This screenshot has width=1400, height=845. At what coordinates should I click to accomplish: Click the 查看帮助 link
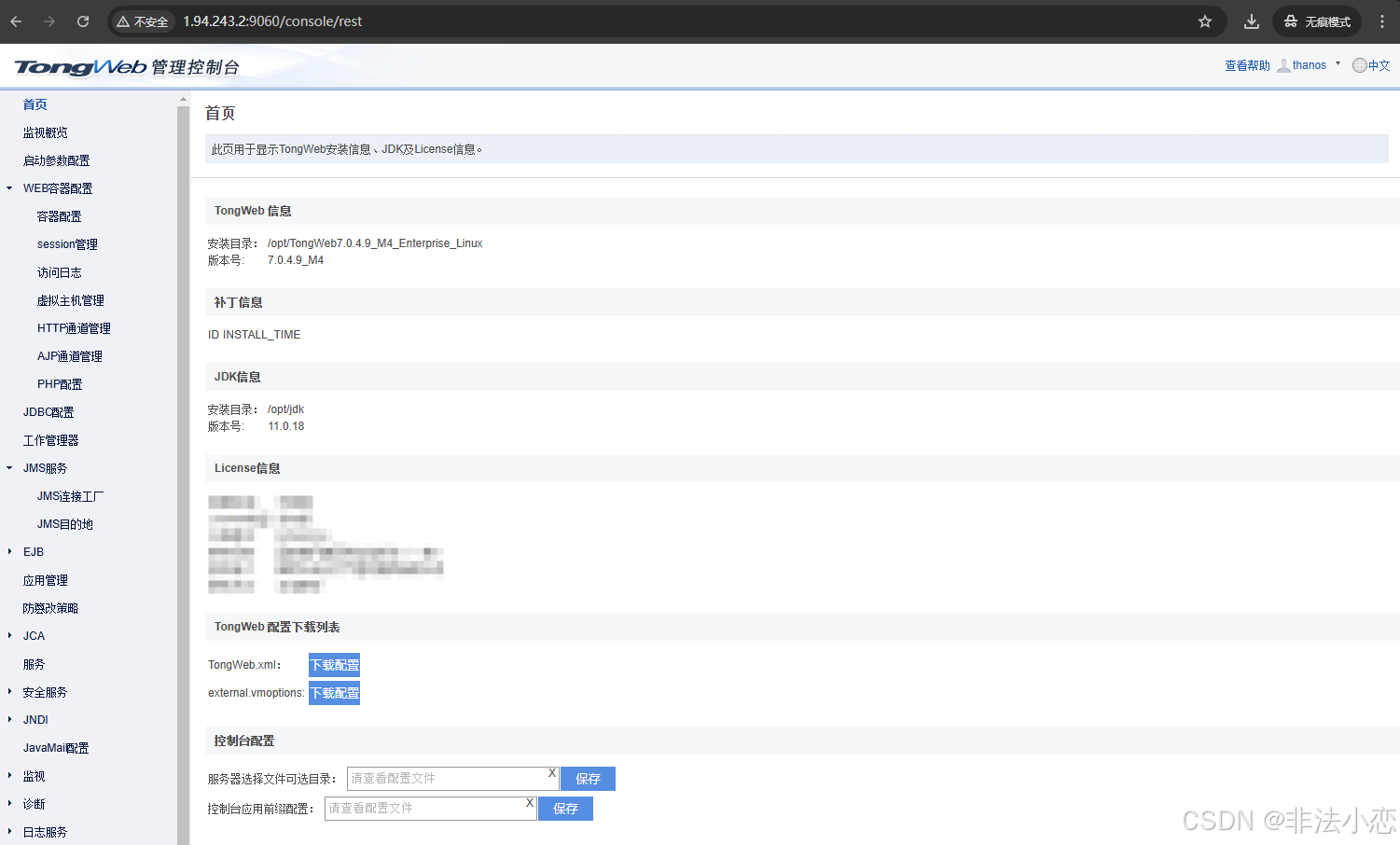(1247, 65)
